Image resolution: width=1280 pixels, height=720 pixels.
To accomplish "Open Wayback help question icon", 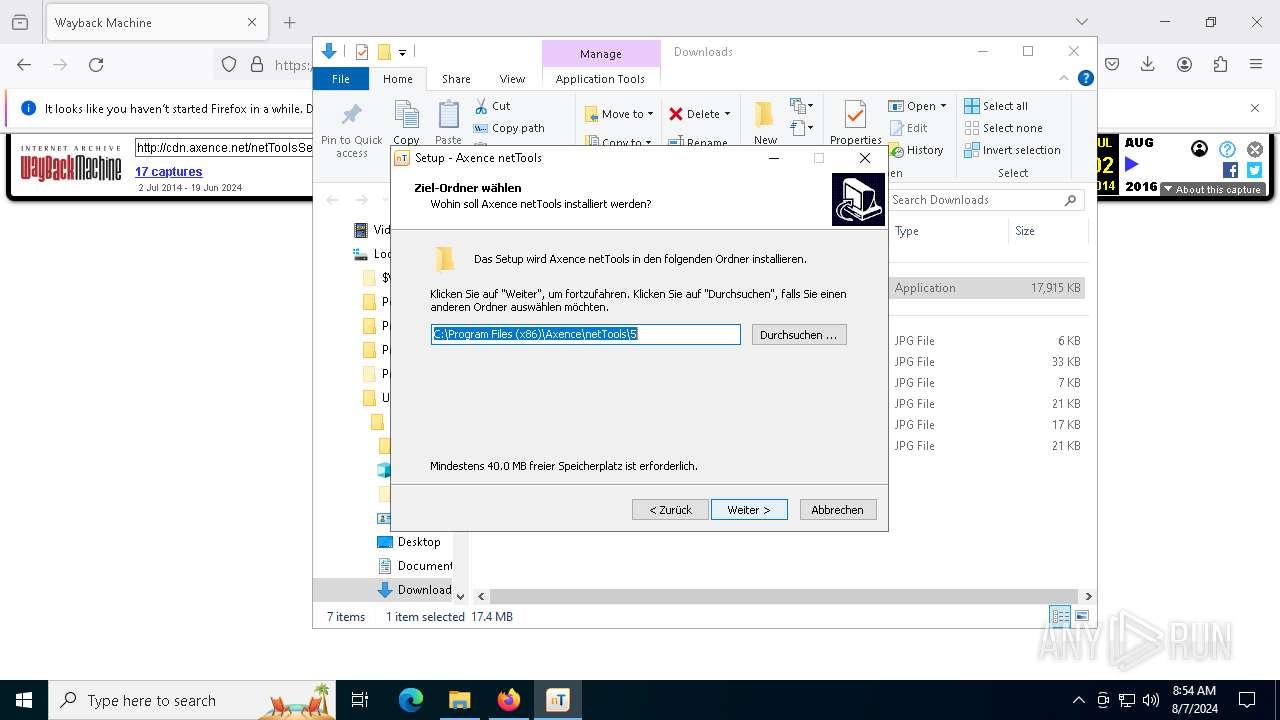I will point(1227,149).
